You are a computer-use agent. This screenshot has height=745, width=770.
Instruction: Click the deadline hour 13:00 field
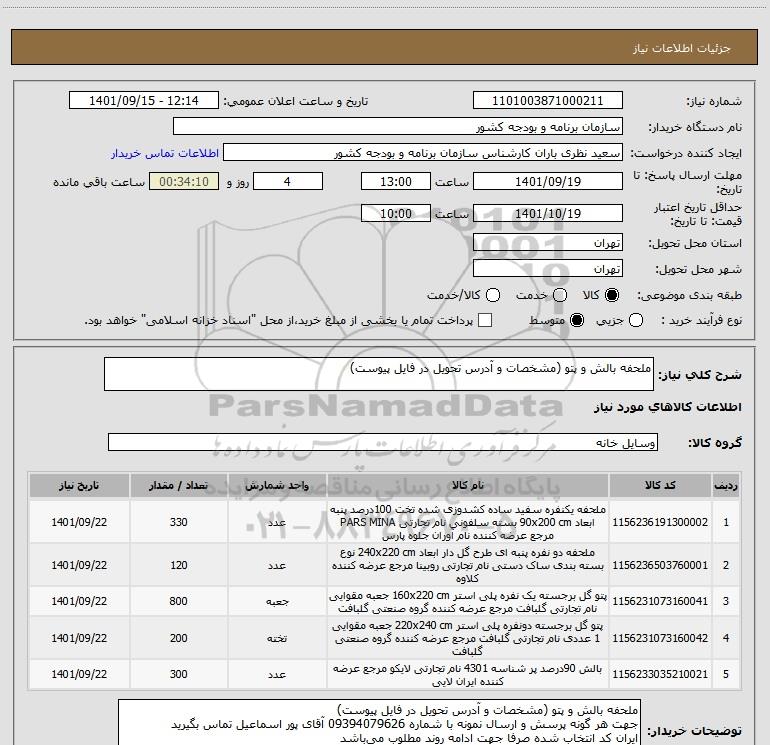(x=396, y=181)
